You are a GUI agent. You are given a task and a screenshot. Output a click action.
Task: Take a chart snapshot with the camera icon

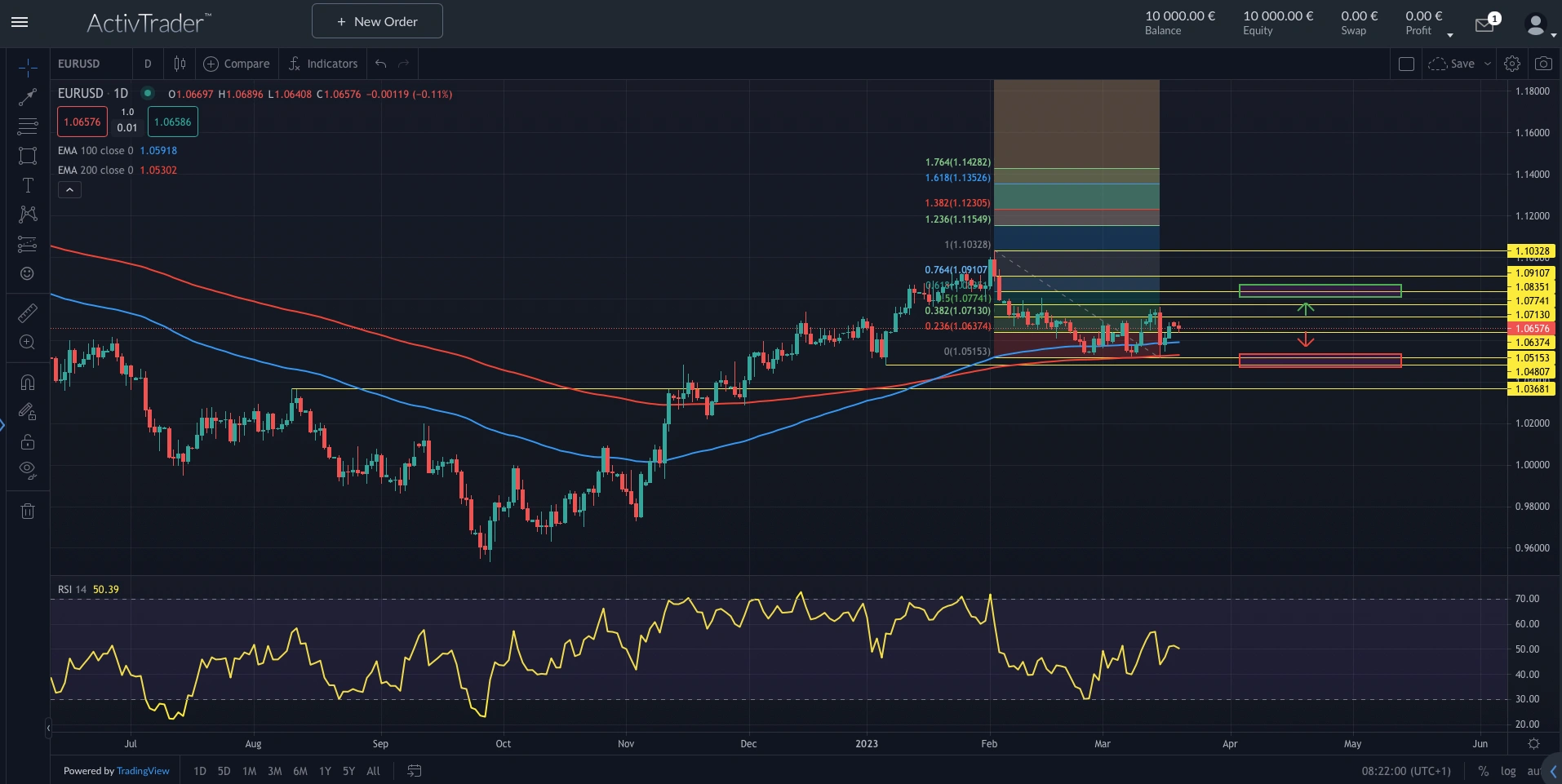coord(1542,63)
